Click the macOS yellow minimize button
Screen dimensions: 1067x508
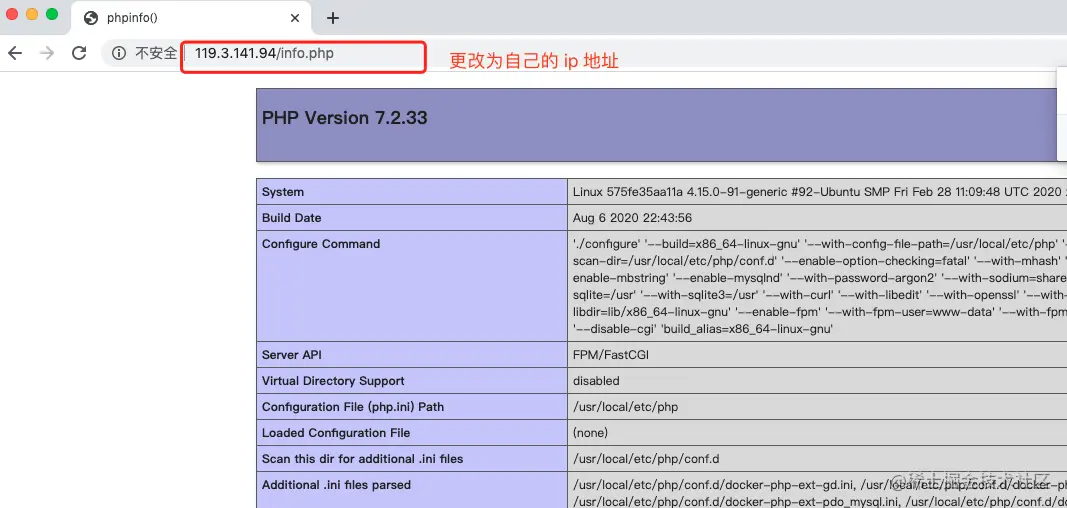click(31, 14)
